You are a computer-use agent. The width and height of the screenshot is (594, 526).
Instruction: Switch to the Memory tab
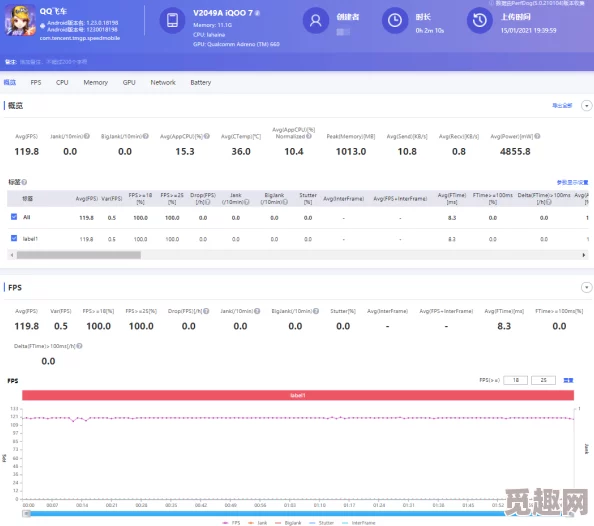click(x=95, y=82)
